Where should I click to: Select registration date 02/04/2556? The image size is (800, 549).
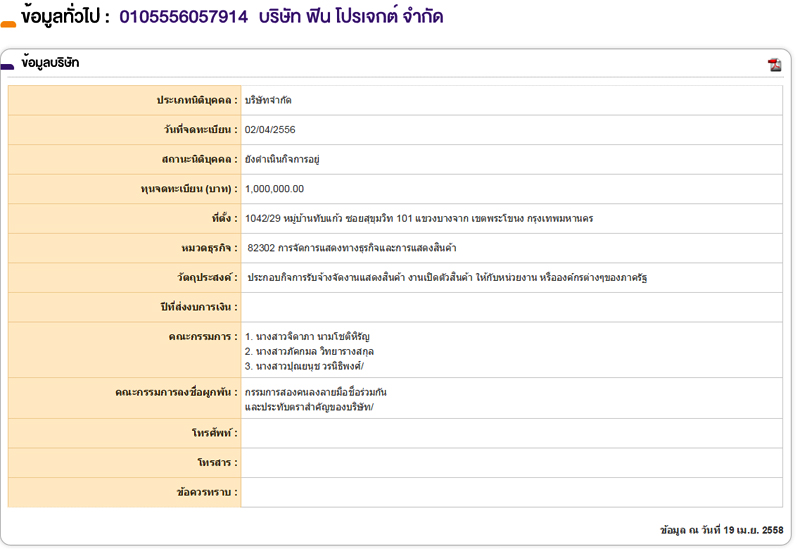(270, 130)
